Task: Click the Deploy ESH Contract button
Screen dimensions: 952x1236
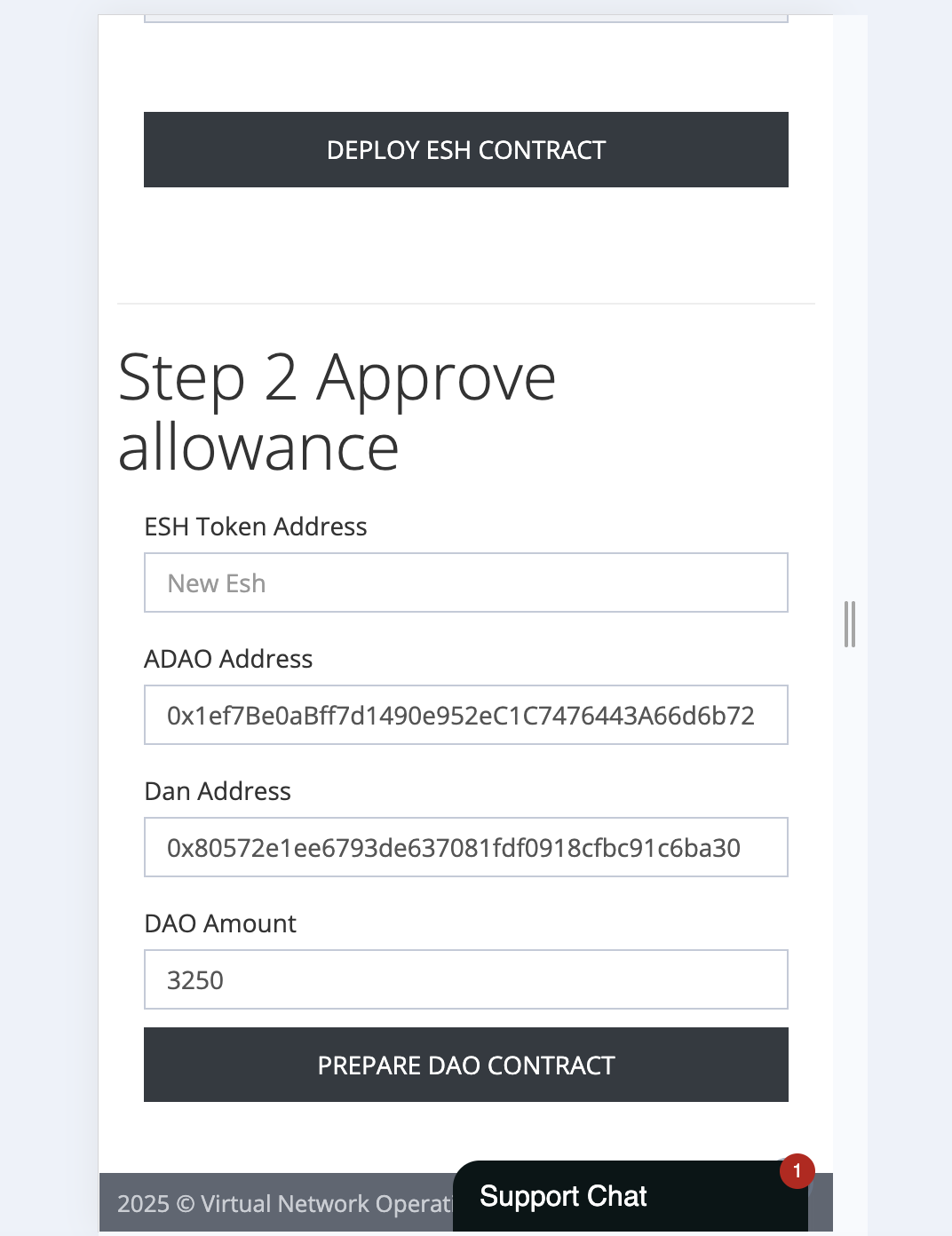Action: (x=465, y=150)
